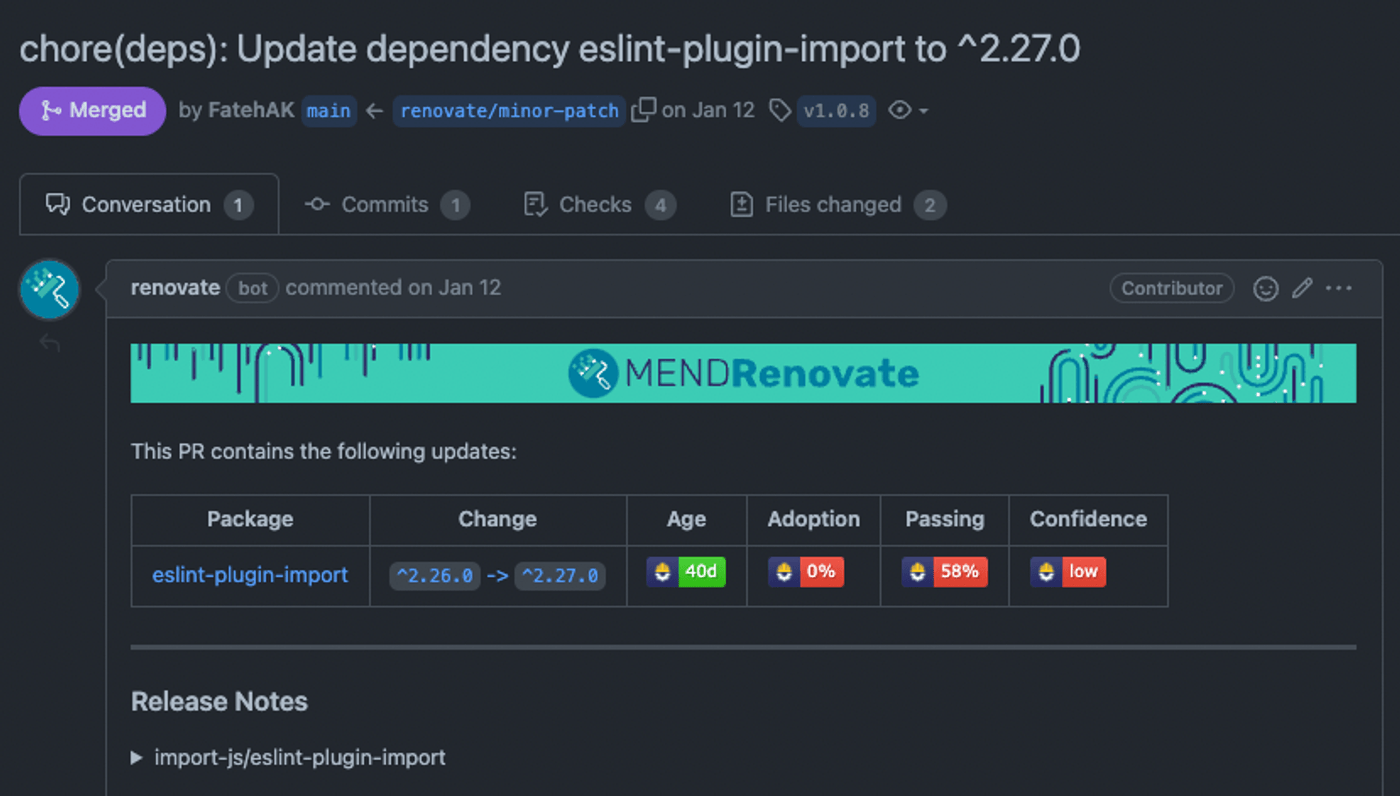This screenshot has height=796, width=1400.
Task: Click the Checks checklist icon
Action: [534, 204]
